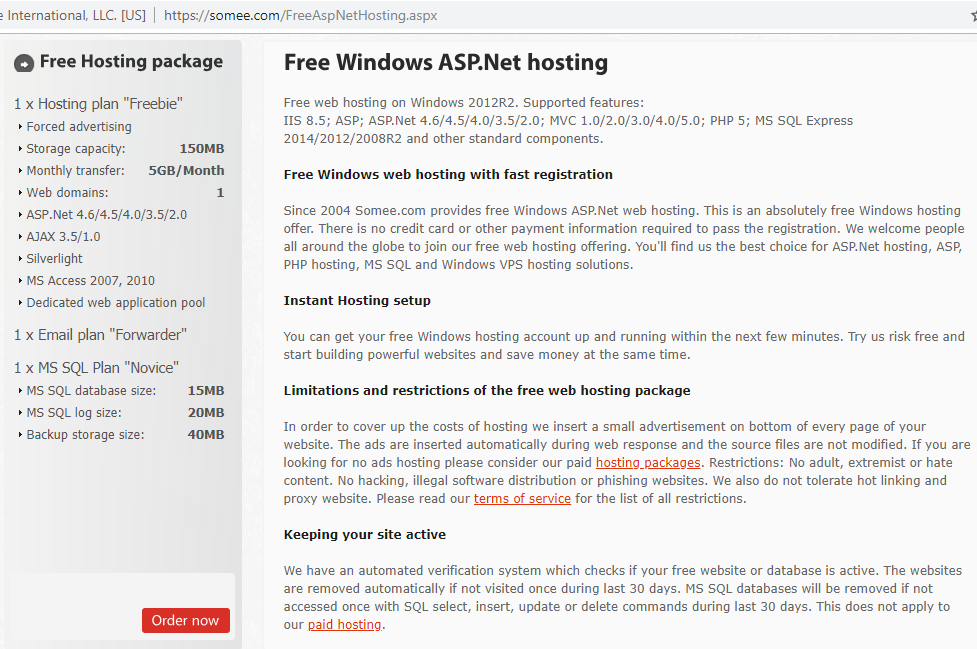Click the bullet arrow beside Silverlight
977x649 pixels.
click(x=20, y=259)
